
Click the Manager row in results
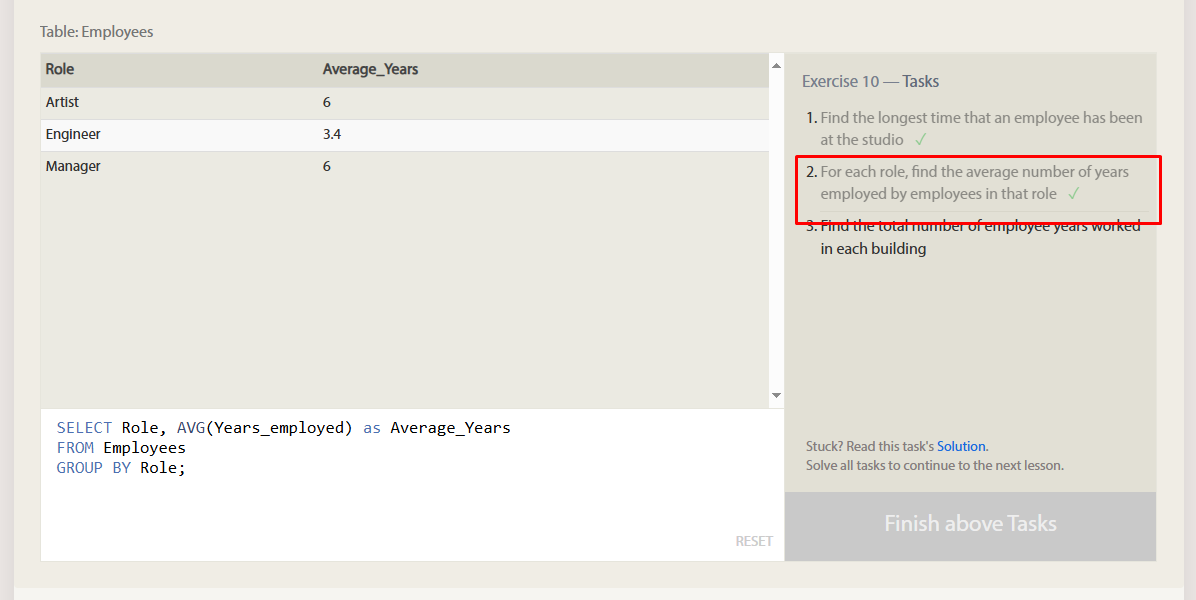405,167
